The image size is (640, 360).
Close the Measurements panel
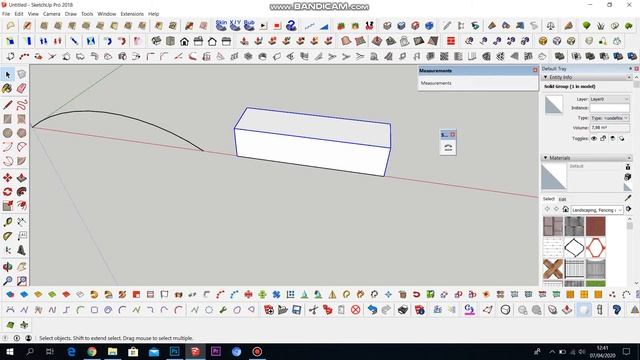point(535,70)
